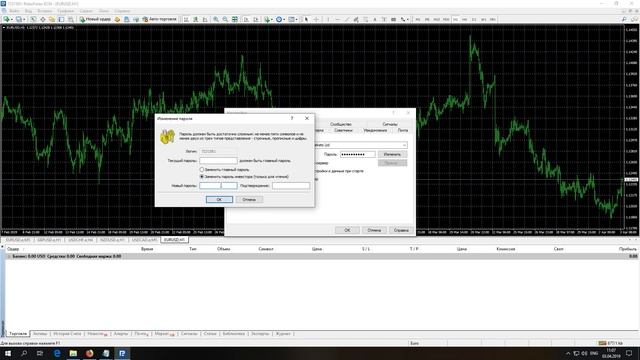Open MetaEditor via the yellow diamond icon
The width and height of the screenshot is (640, 360).
(x=117, y=19)
